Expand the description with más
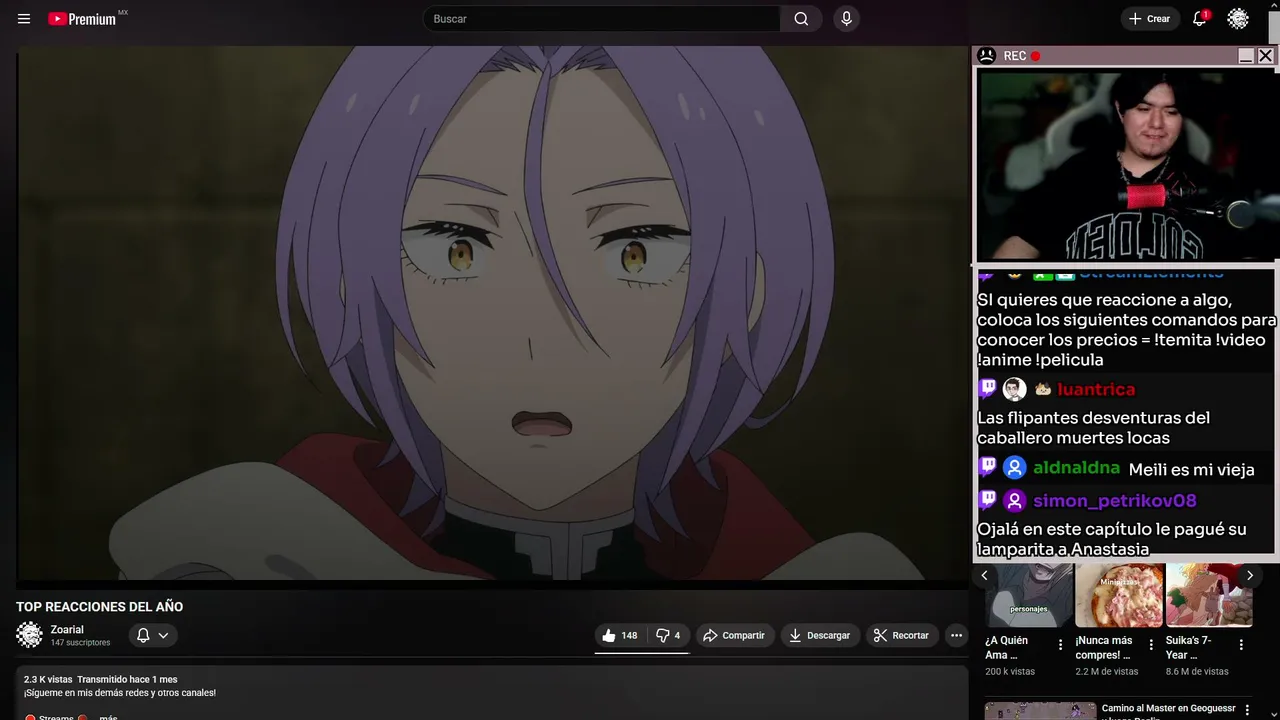 coord(108,717)
